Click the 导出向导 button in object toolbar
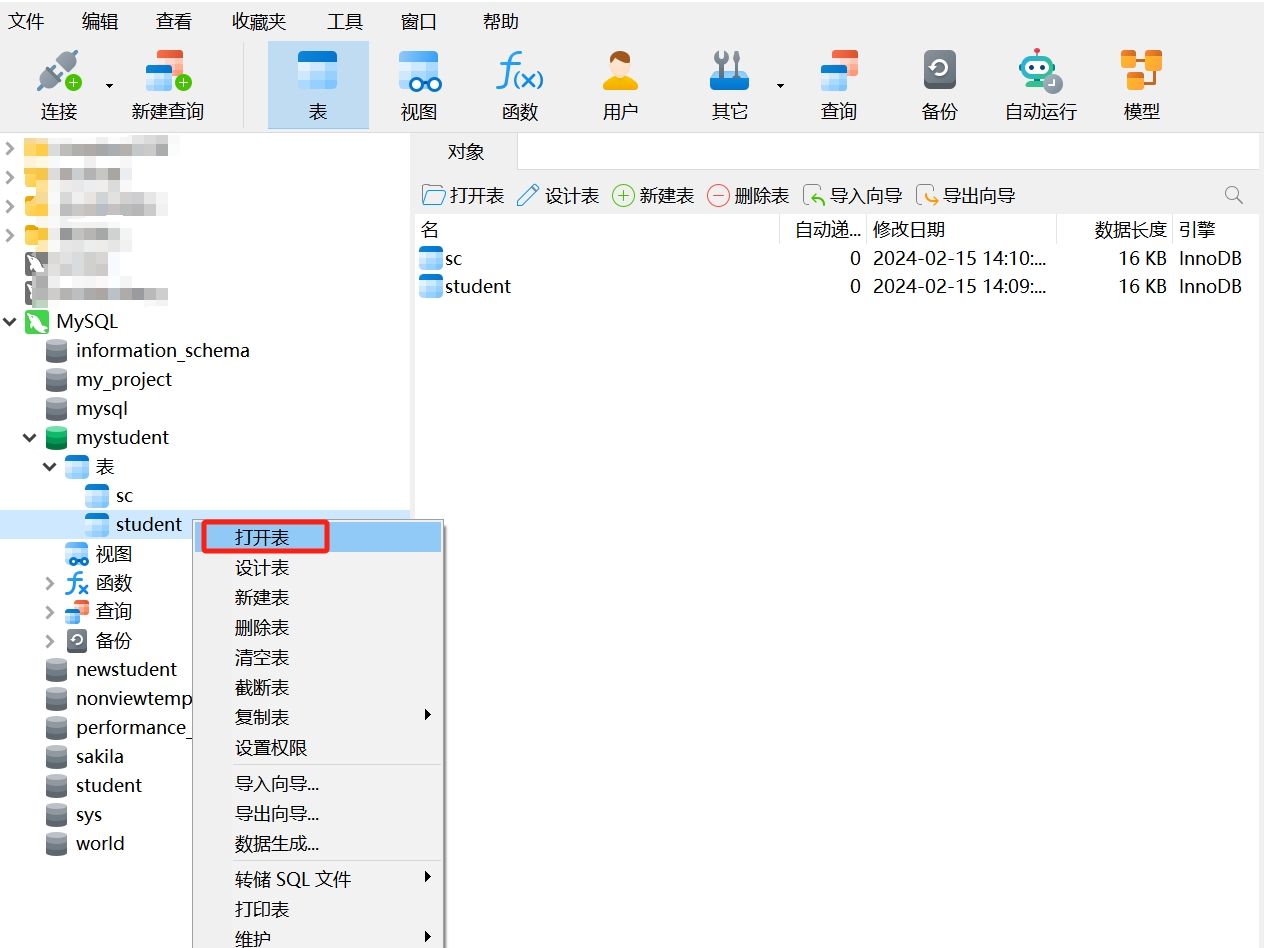 (x=966, y=196)
